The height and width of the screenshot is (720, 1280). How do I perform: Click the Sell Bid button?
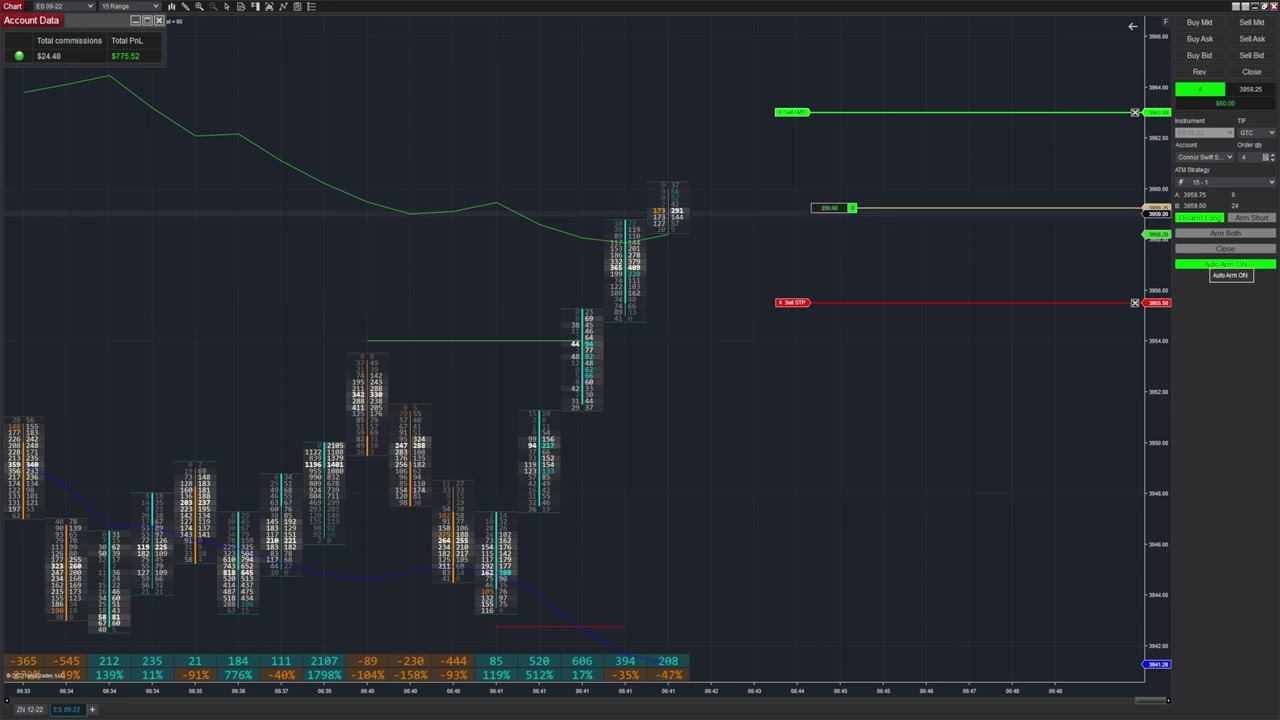1251,55
